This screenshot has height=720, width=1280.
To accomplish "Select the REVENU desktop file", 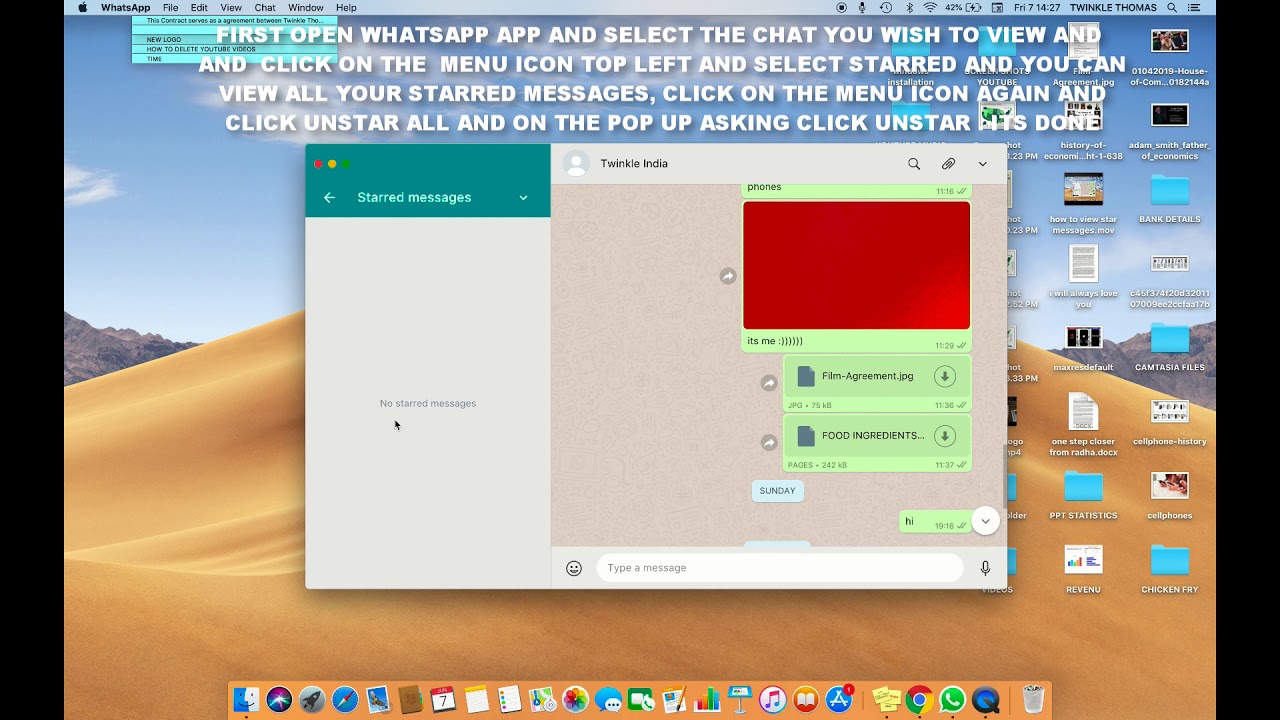I will coord(1083,568).
